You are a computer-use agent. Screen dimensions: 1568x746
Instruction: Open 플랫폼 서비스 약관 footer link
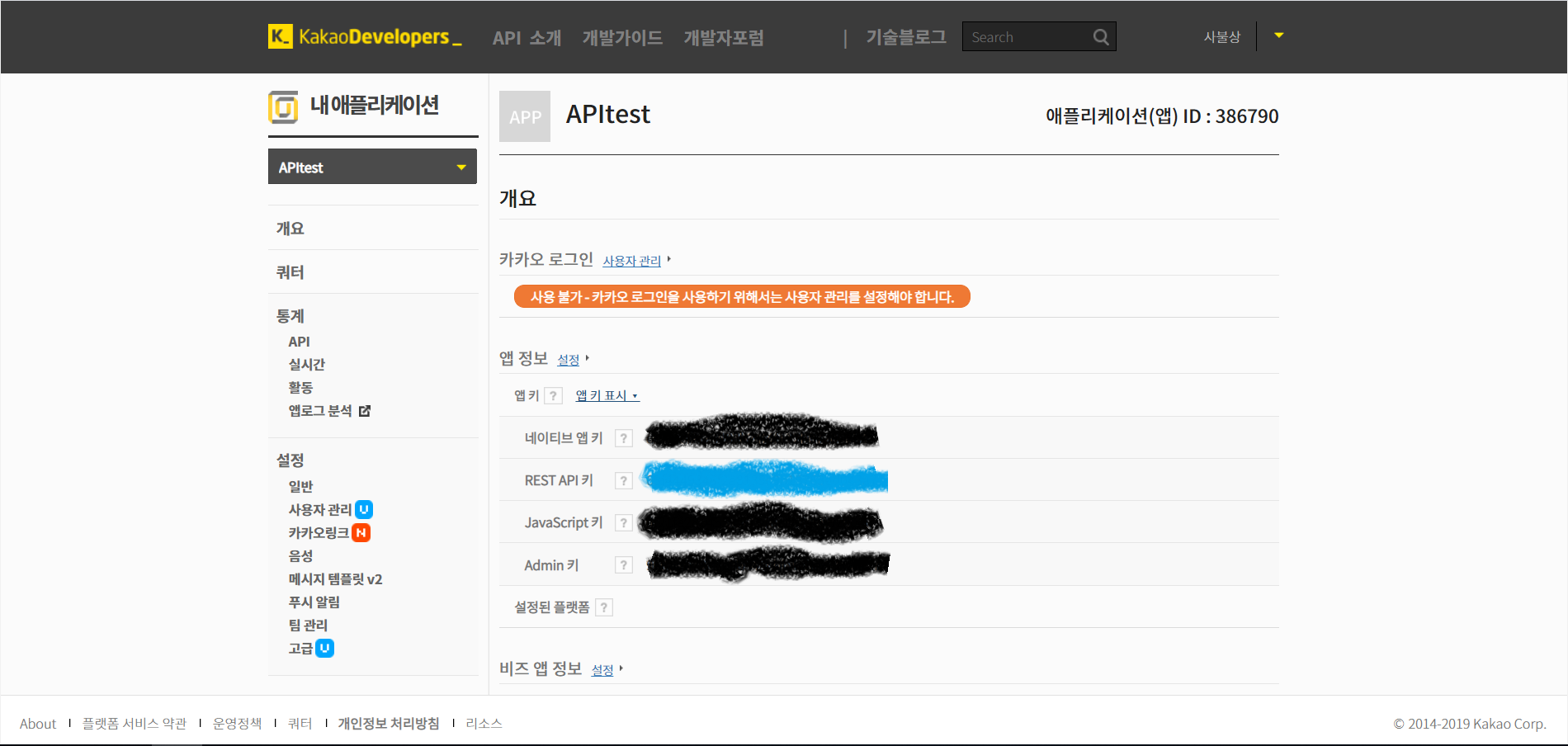tap(135, 724)
